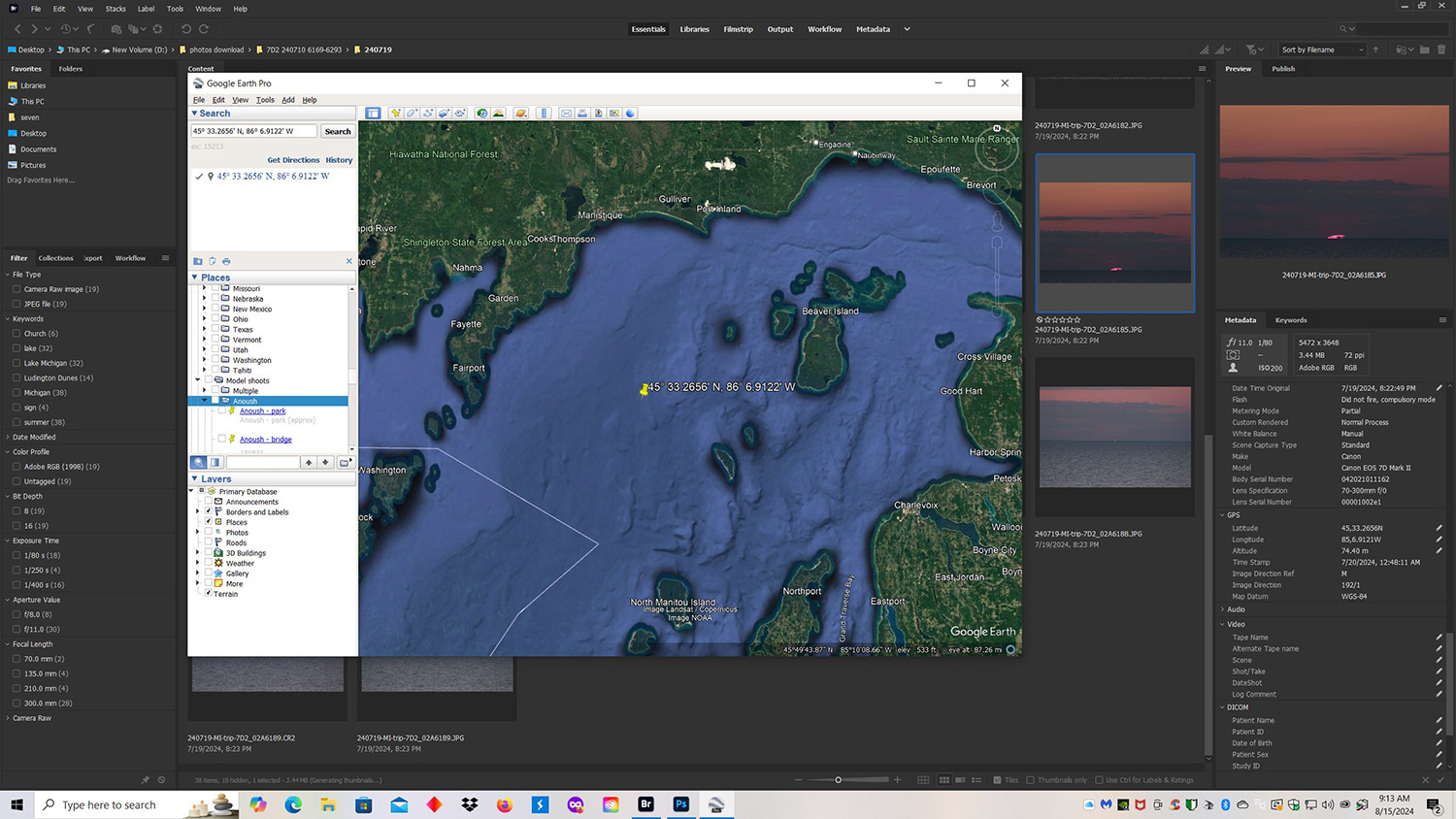
Task: Click the Places search magnifier icon
Action: (198, 463)
